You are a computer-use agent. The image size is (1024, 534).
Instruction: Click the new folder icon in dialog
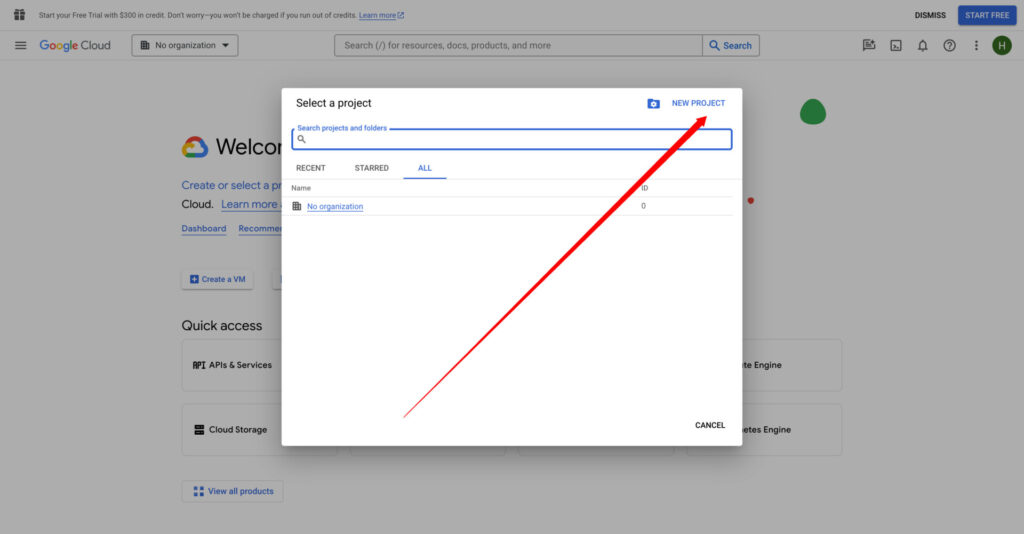tap(653, 104)
